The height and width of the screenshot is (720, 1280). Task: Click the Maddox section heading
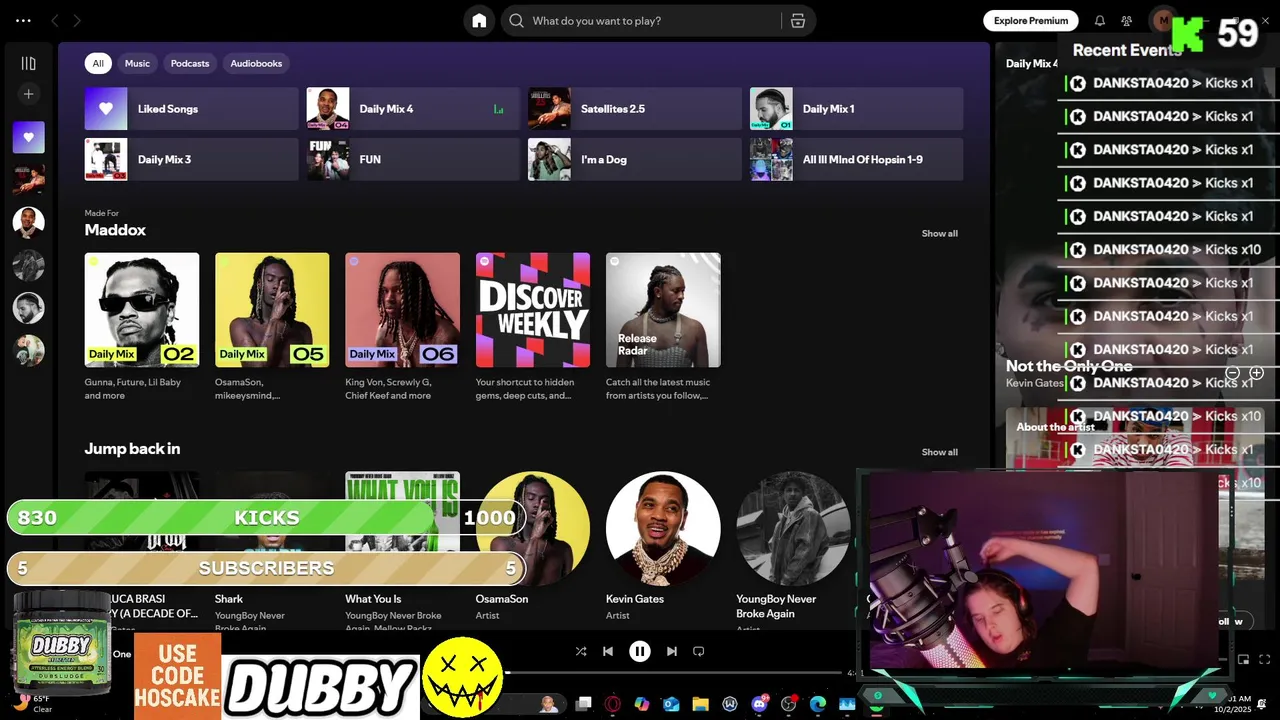click(x=115, y=230)
